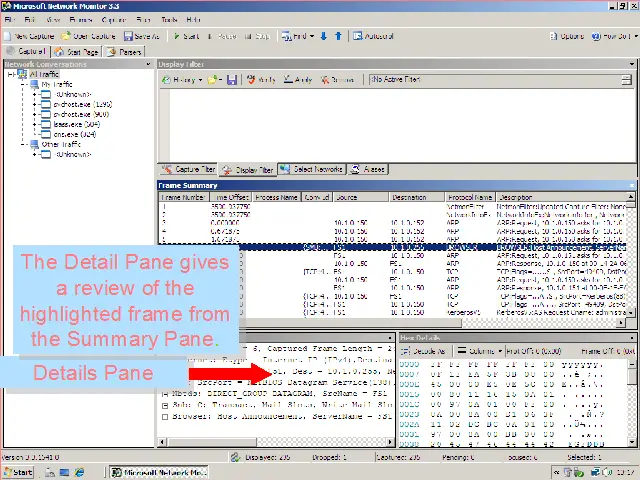Click the Remove filter icon
This screenshot has width=640, height=480.
(x=325, y=80)
